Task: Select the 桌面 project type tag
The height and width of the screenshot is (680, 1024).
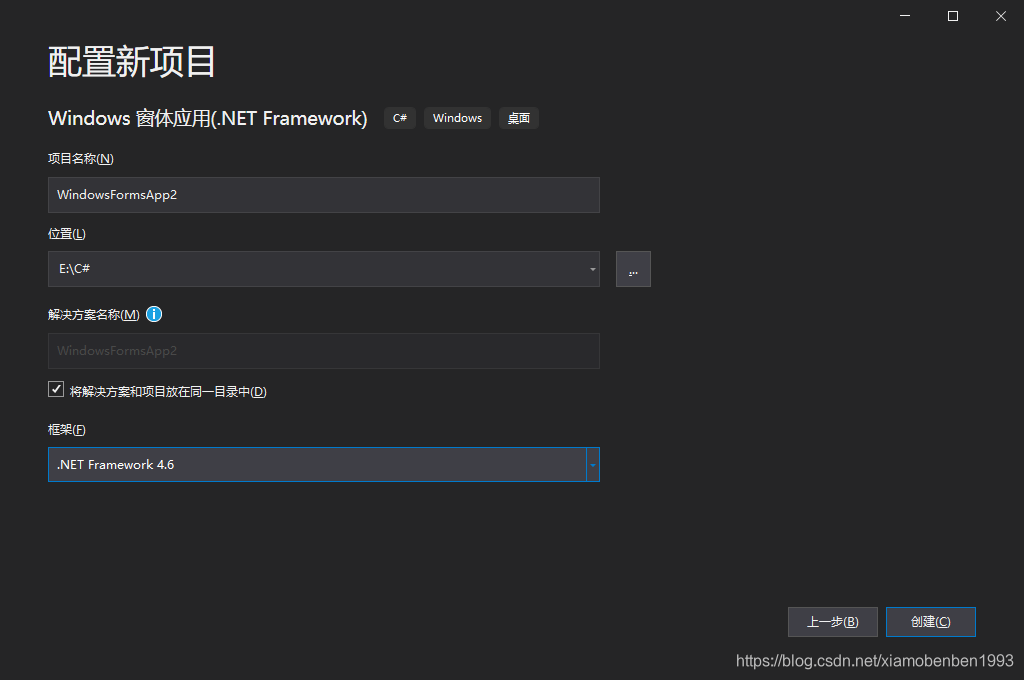Action: 518,117
